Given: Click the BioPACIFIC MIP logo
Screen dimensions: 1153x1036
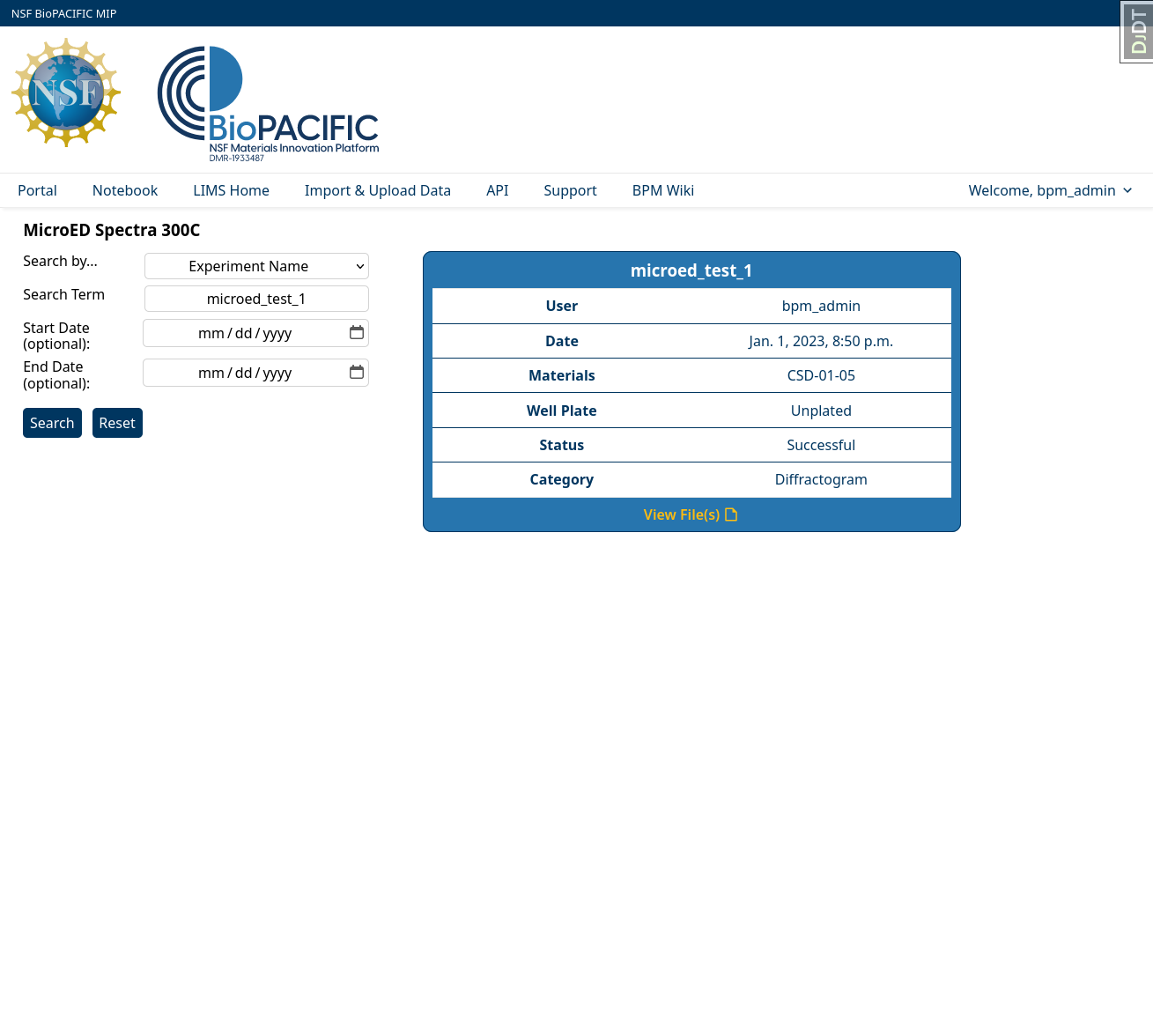Looking at the screenshot, I should [267, 101].
